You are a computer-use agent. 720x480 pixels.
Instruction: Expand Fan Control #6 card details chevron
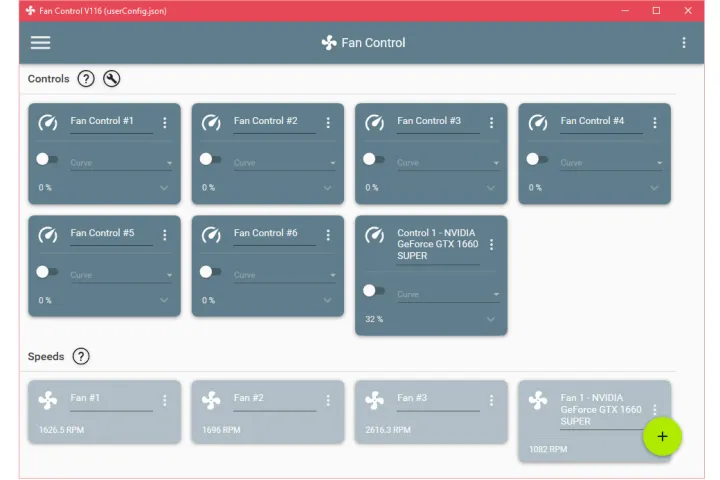point(327,300)
